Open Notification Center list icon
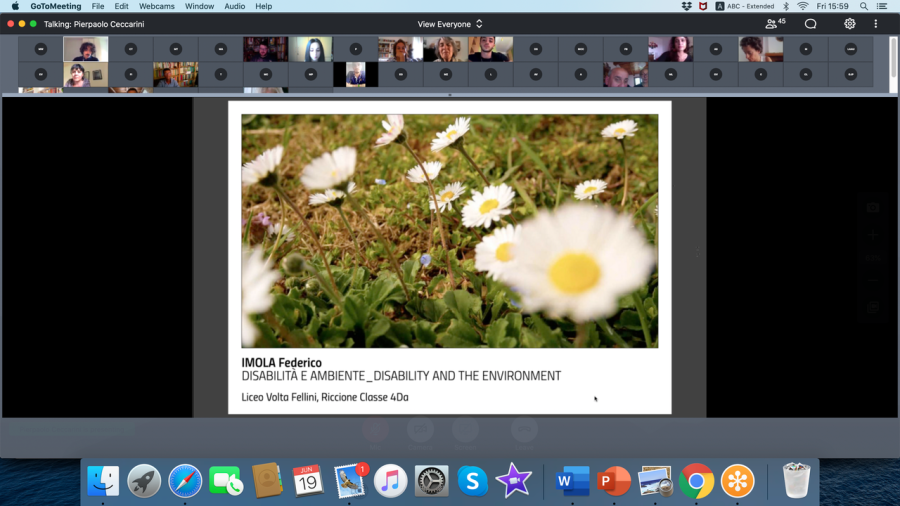Screen dimensions: 900x506 click(882, 6)
